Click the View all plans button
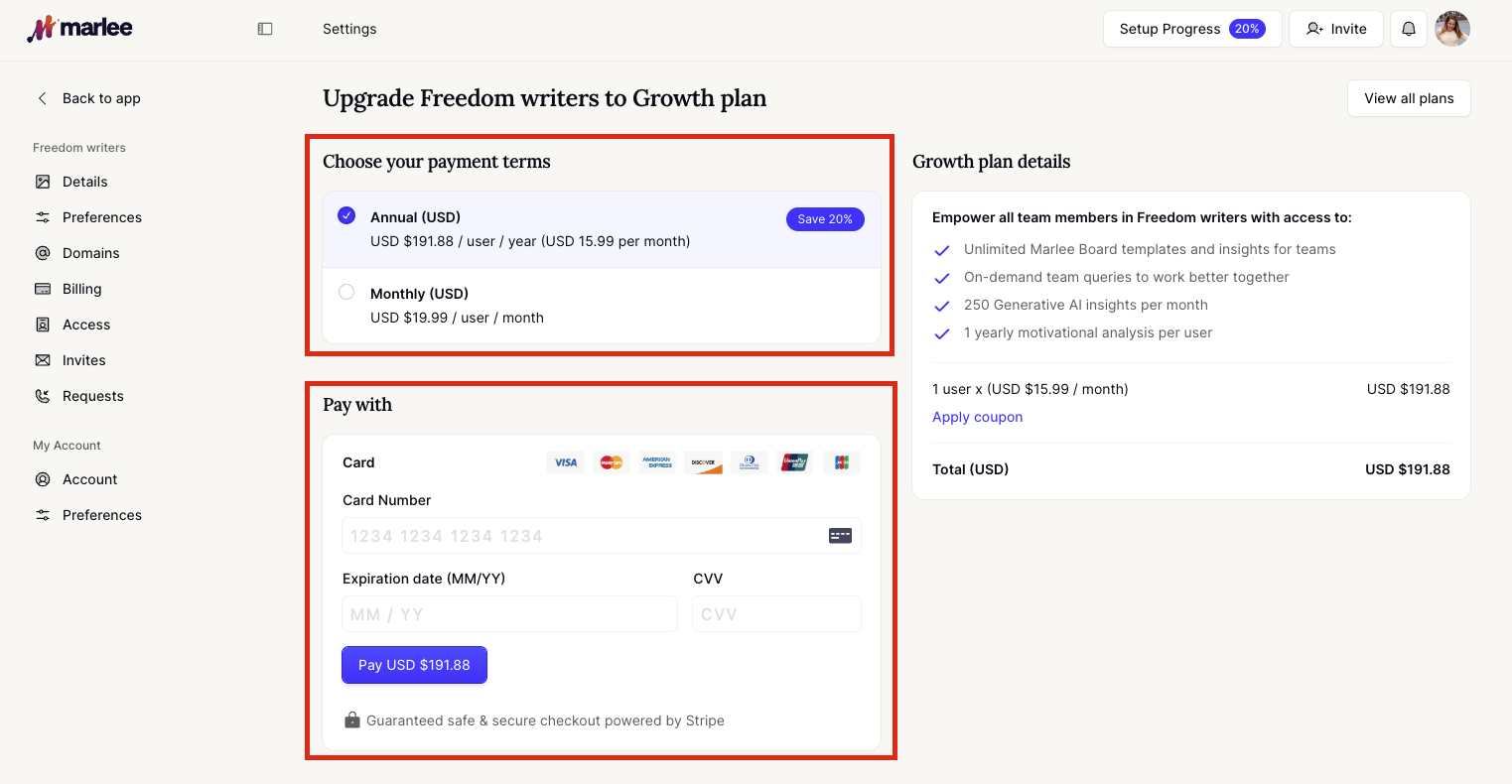 [x=1409, y=98]
